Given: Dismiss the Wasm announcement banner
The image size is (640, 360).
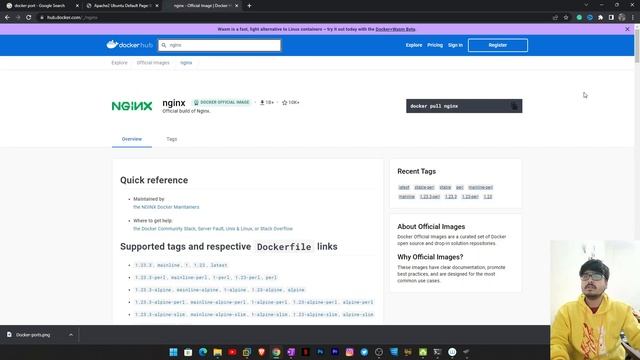Looking at the screenshot, I should point(627,29).
